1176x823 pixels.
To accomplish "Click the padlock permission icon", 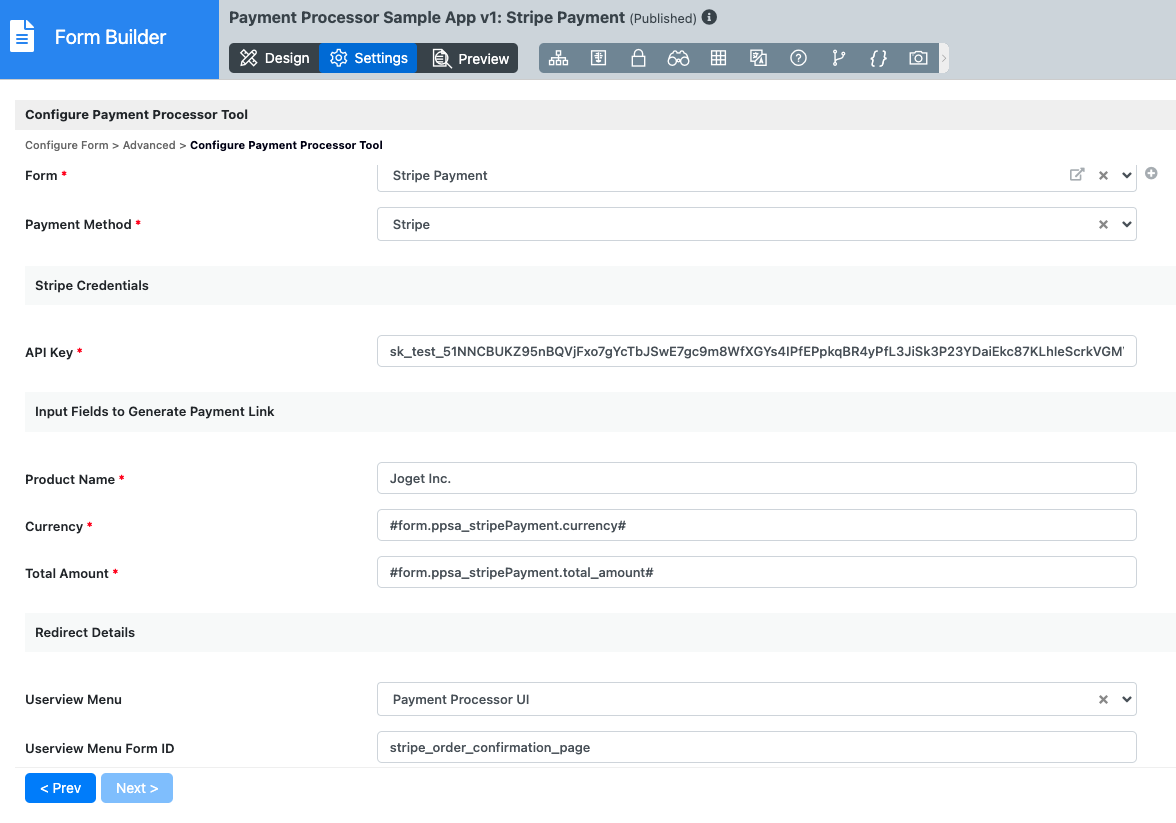I will tap(638, 58).
